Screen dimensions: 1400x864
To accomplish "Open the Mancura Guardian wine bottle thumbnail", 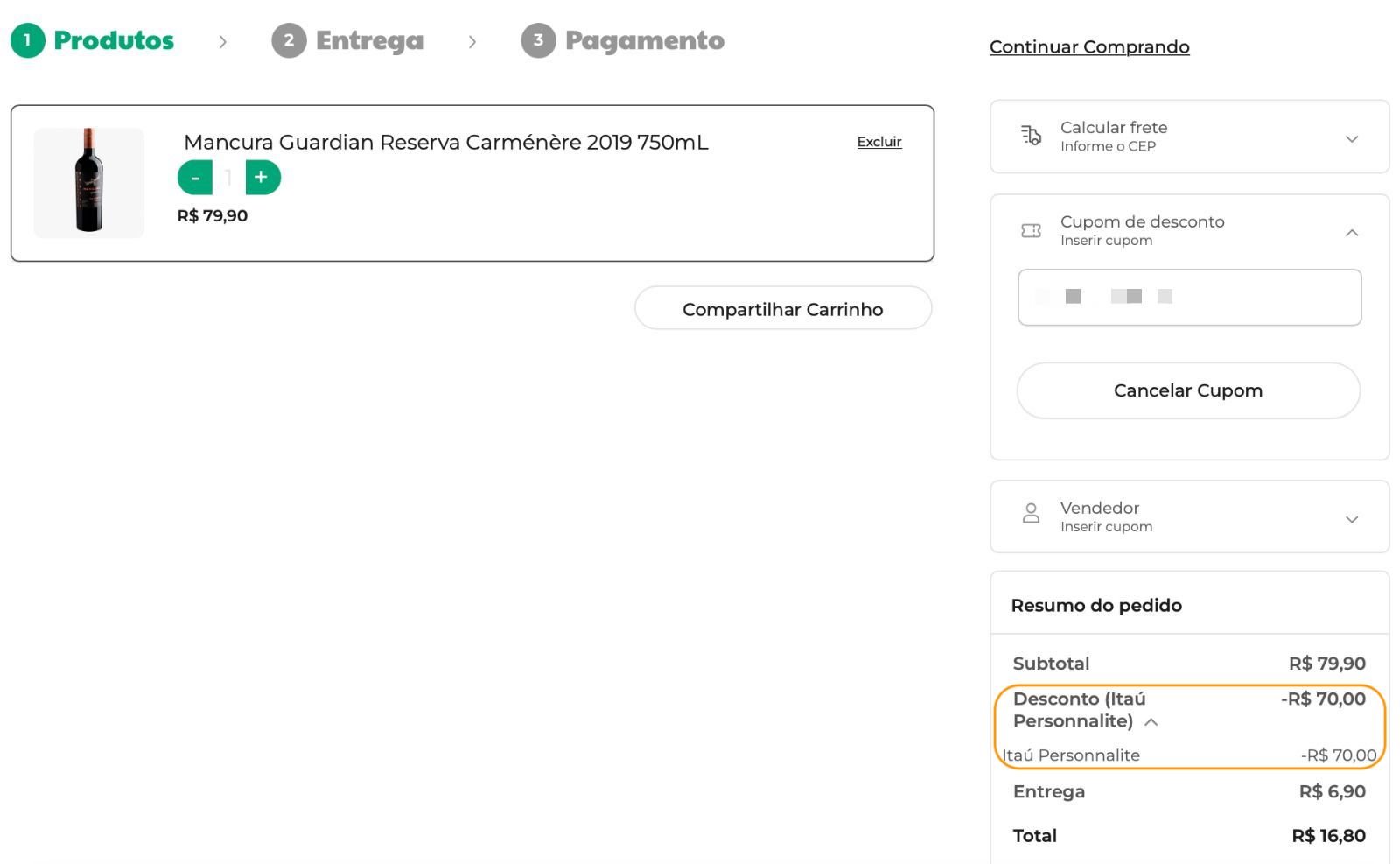I will [x=88, y=182].
